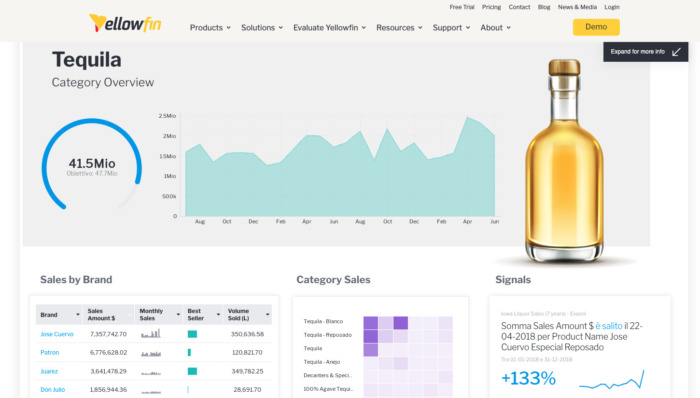
Task: Click Juarez best seller bar
Action: click(192, 371)
